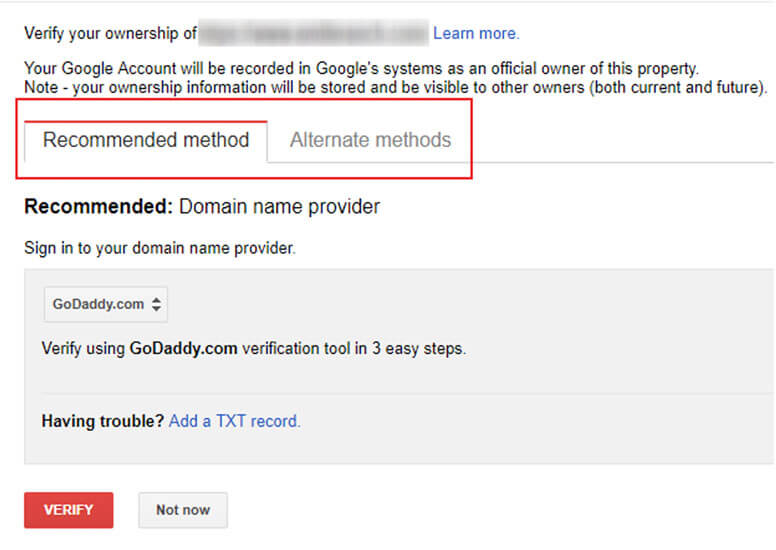Dismiss with the Not now button
Viewport: 776px width, 550px height.
(x=183, y=510)
